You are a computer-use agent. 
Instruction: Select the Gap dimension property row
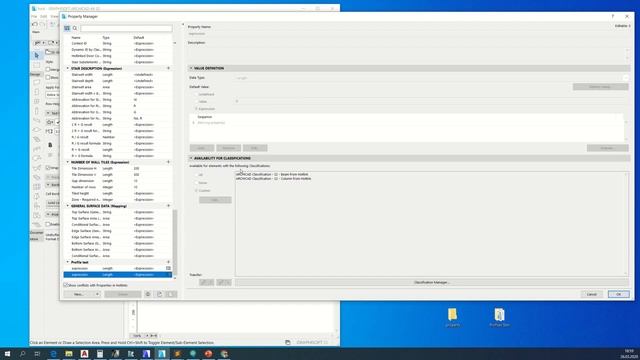[118, 181]
